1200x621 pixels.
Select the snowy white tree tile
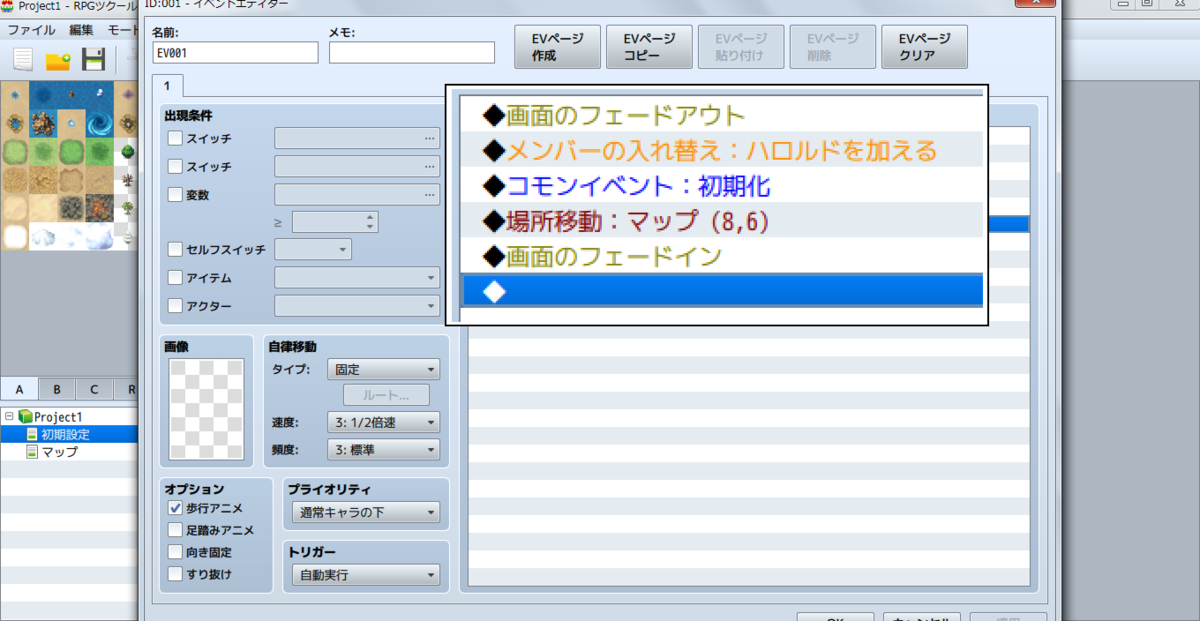(128, 236)
